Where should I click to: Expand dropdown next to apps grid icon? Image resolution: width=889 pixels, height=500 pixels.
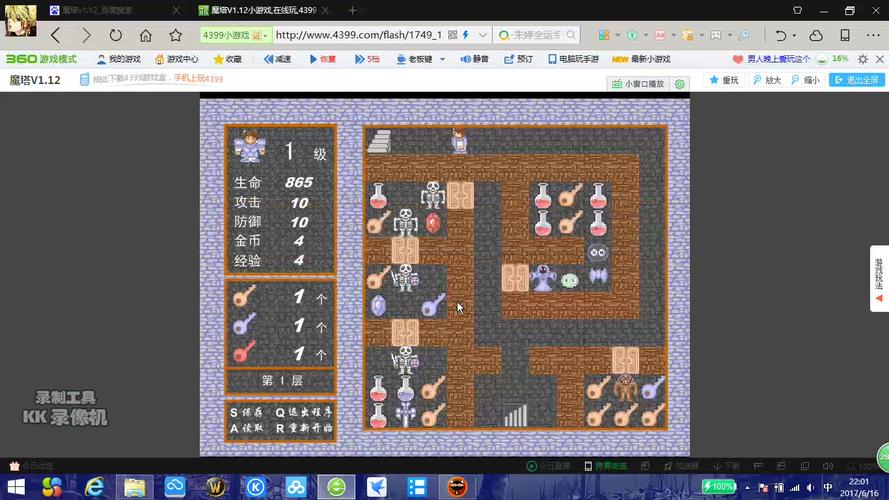tap(617, 35)
